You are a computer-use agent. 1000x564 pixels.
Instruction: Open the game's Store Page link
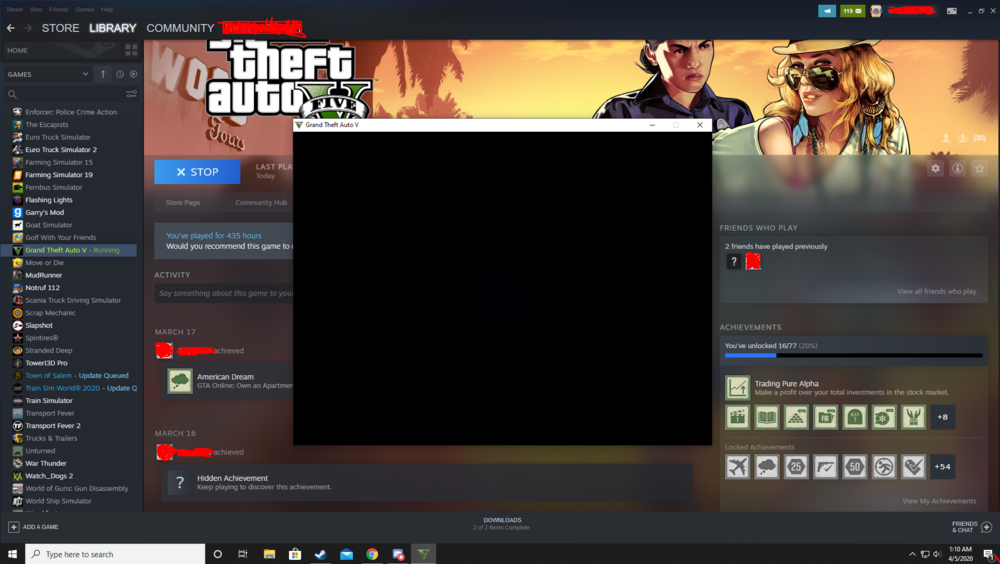[182, 202]
